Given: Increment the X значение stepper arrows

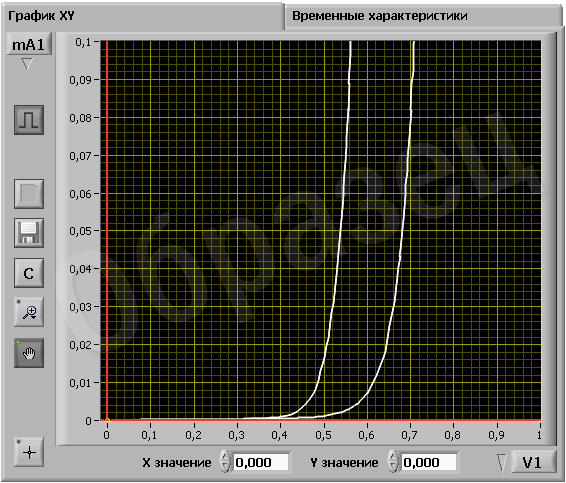Looking at the screenshot, I should pos(225,457).
